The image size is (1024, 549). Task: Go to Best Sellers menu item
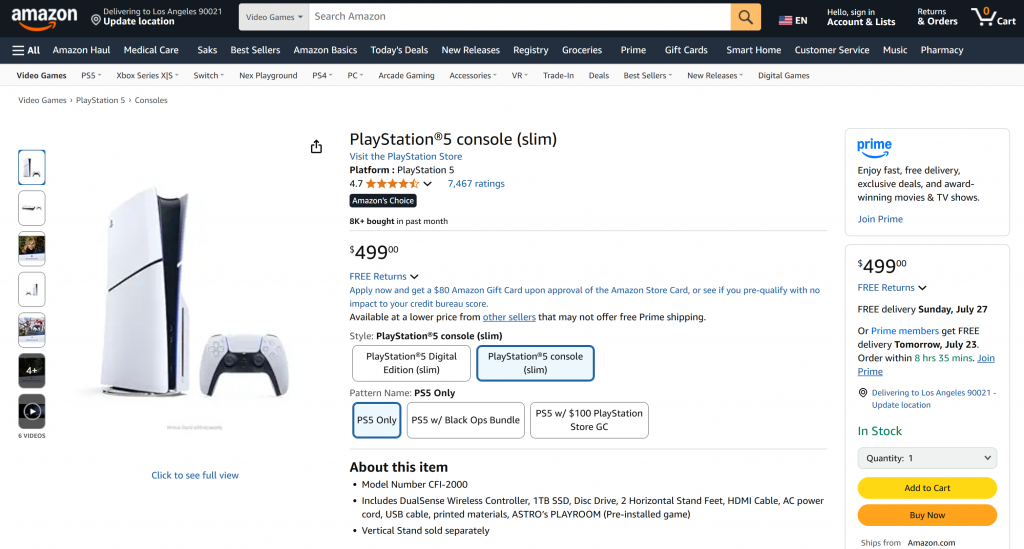tap(255, 50)
